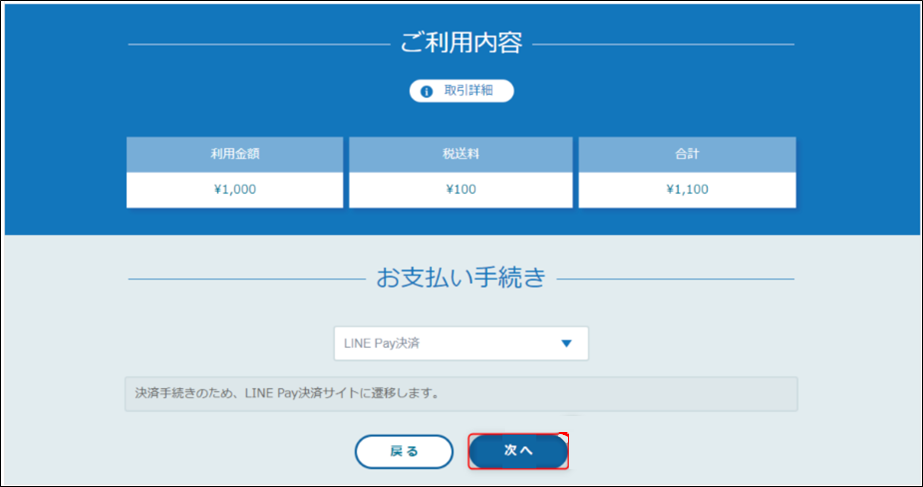Click the ご利用内容 section heading
This screenshot has height=487, width=923.
pos(461,43)
